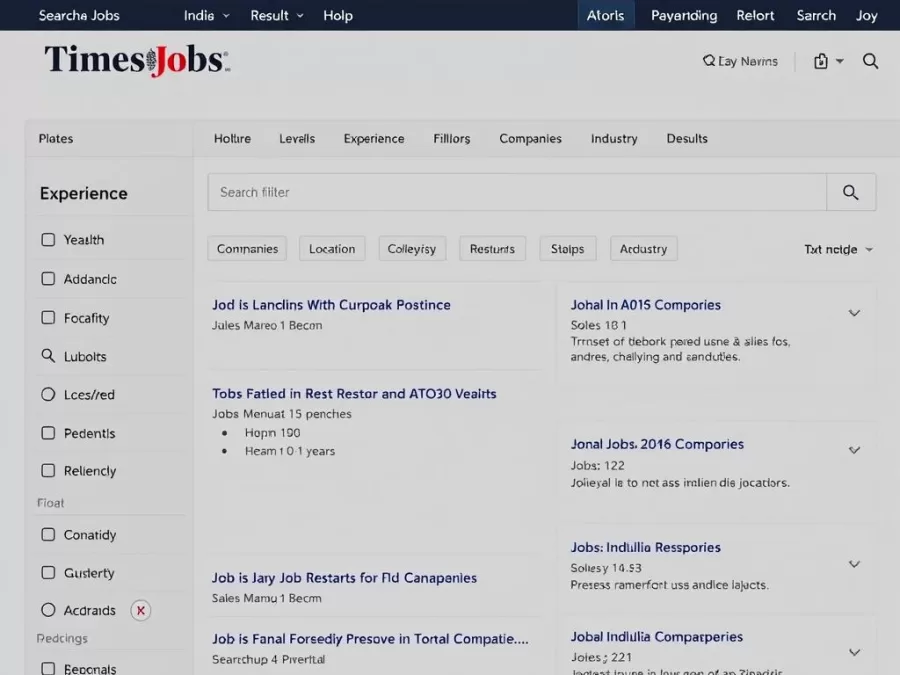Click the TimesJobs logo
The height and width of the screenshot is (675, 900).
(135, 60)
